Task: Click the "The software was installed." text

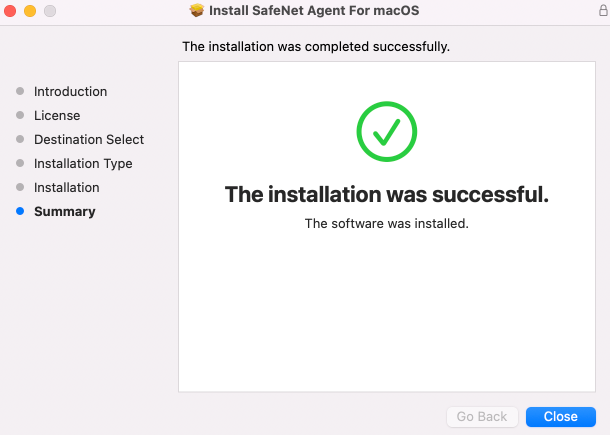Action: pos(386,223)
